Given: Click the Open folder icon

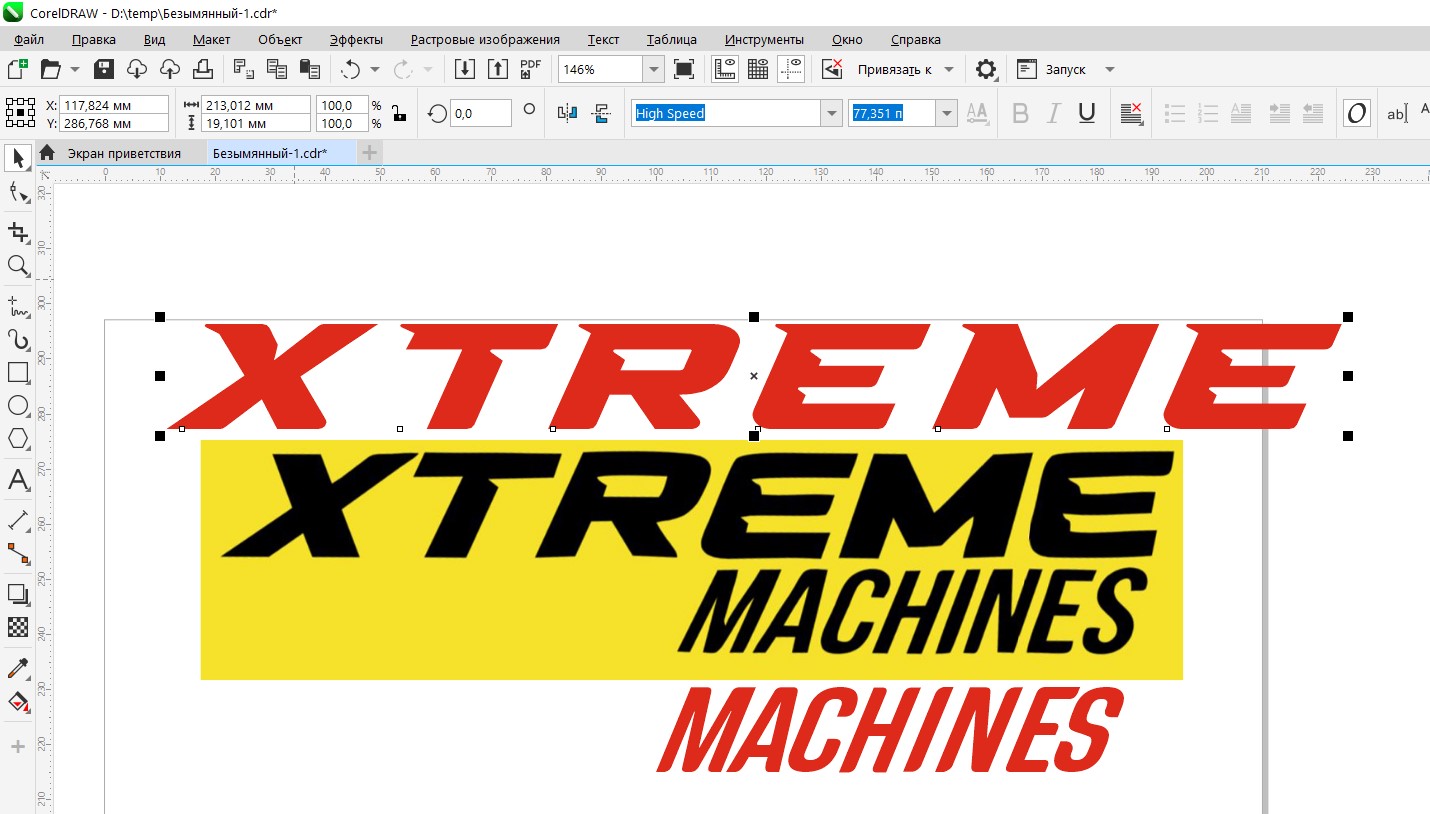Looking at the screenshot, I should (50, 69).
